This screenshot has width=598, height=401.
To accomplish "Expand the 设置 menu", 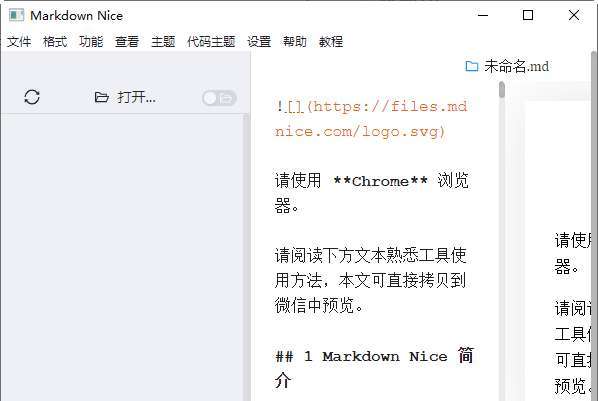I will point(259,41).
